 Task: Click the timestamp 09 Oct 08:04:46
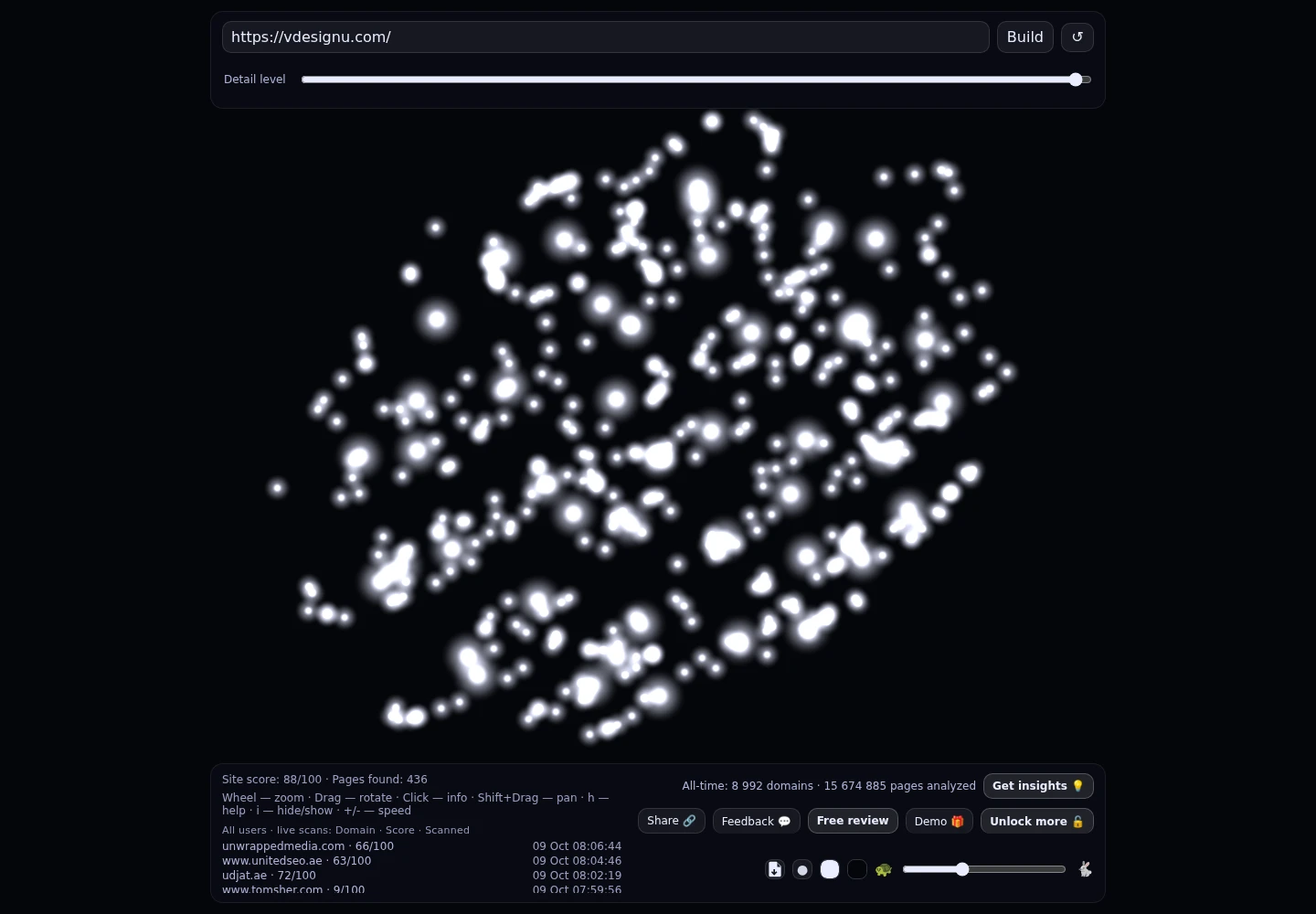coord(577,861)
